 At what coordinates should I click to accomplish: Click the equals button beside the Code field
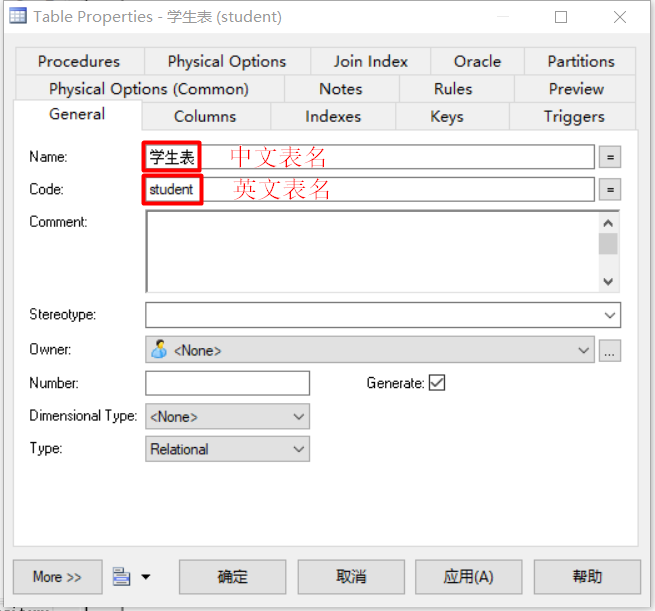tap(610, 190)
